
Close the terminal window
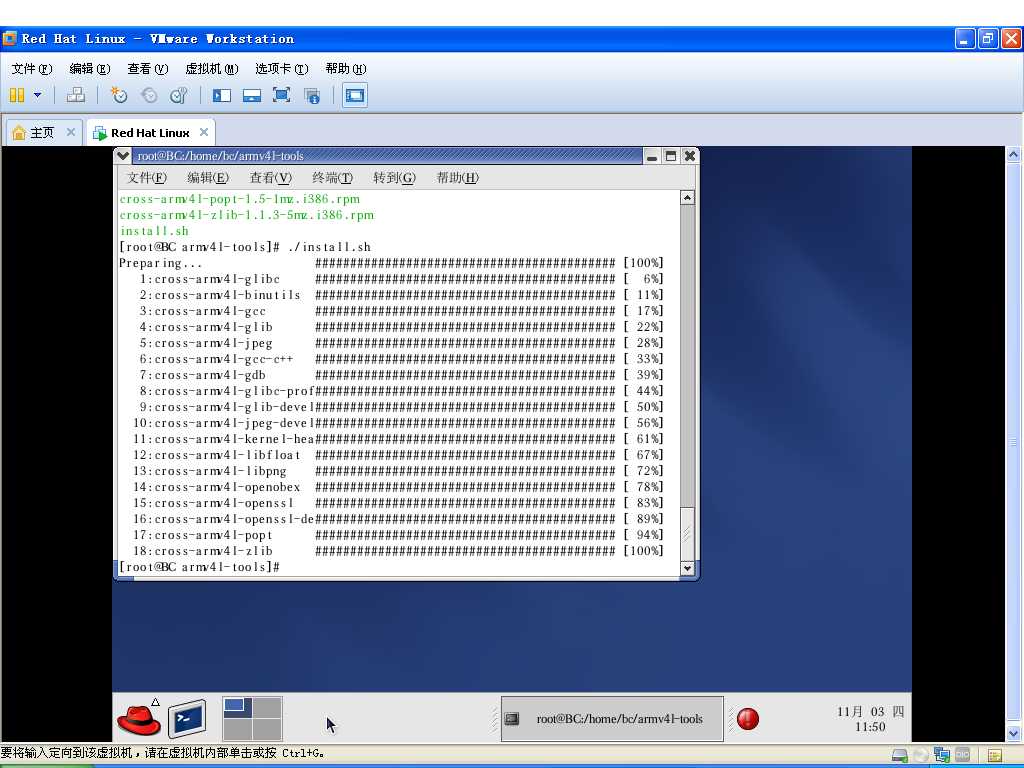pos(690,156)
